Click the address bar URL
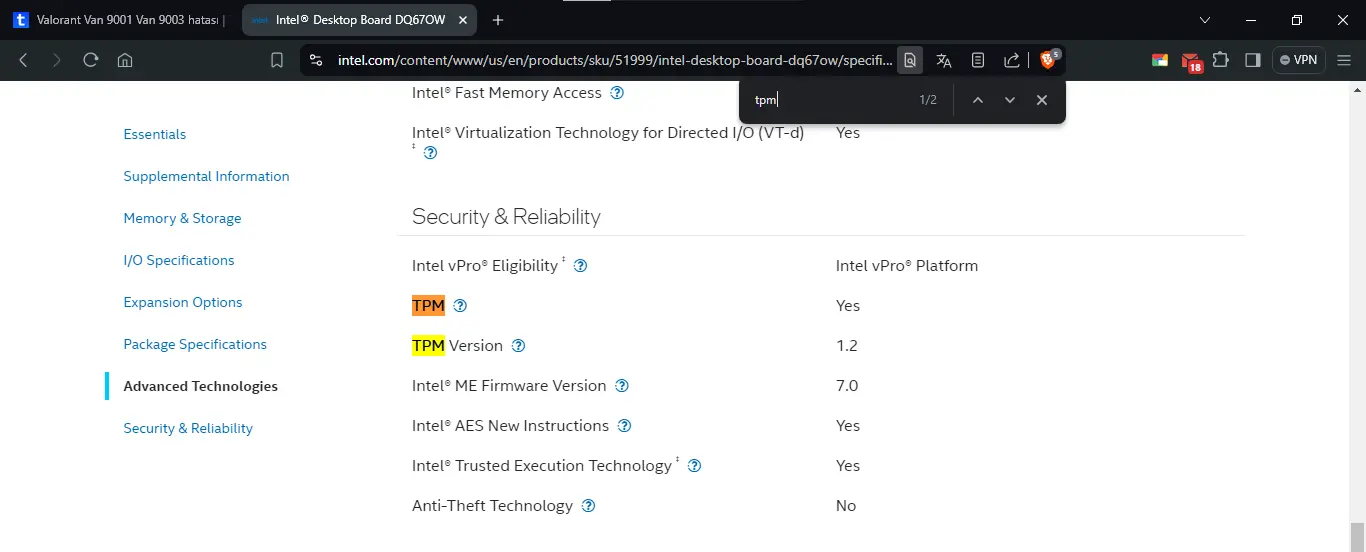The image size is (1366, 552). (x=615, y=60)
